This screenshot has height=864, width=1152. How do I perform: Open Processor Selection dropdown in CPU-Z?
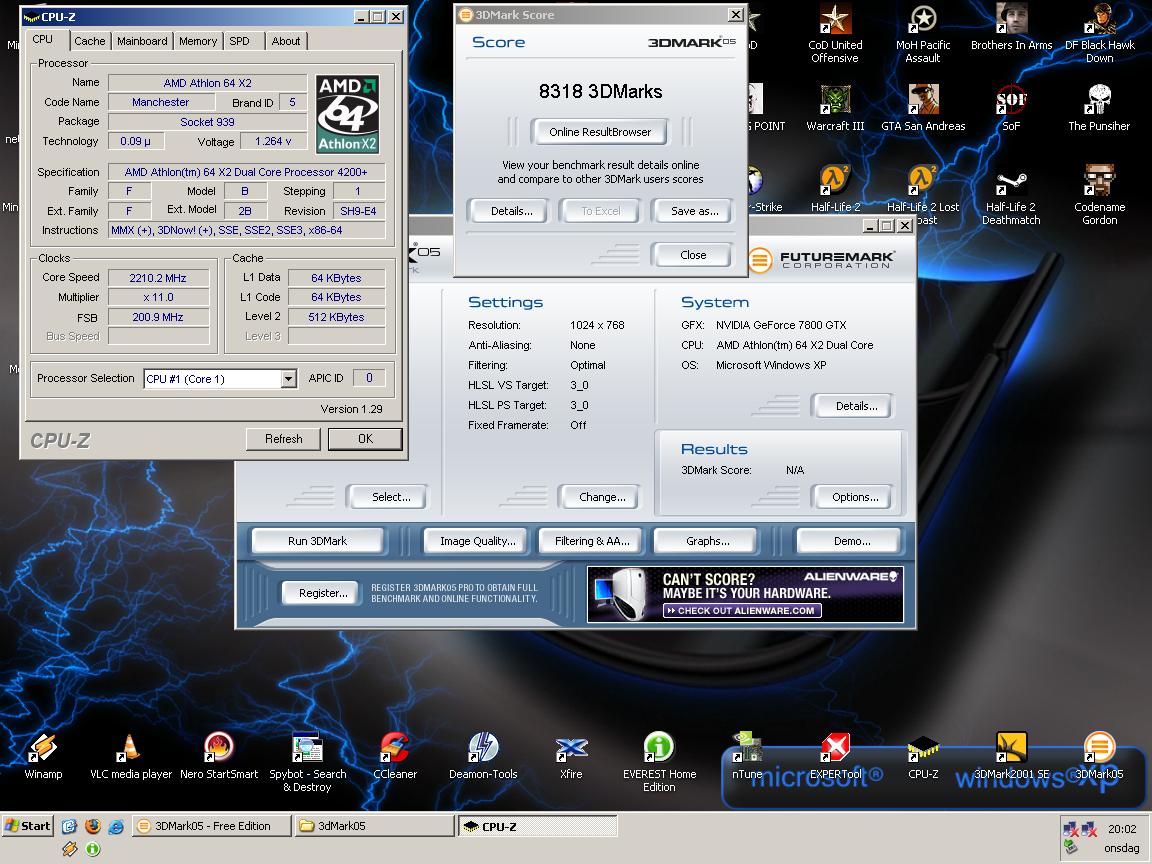(289, 378)
